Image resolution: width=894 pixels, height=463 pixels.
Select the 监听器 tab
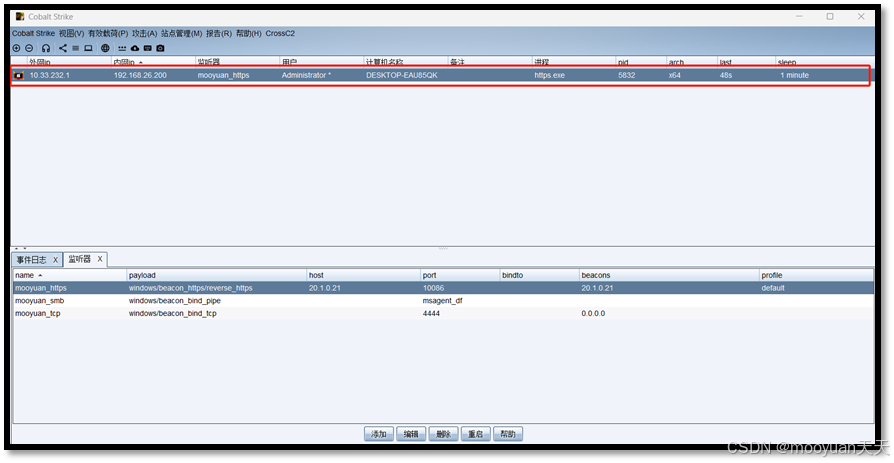pos(79,259)
